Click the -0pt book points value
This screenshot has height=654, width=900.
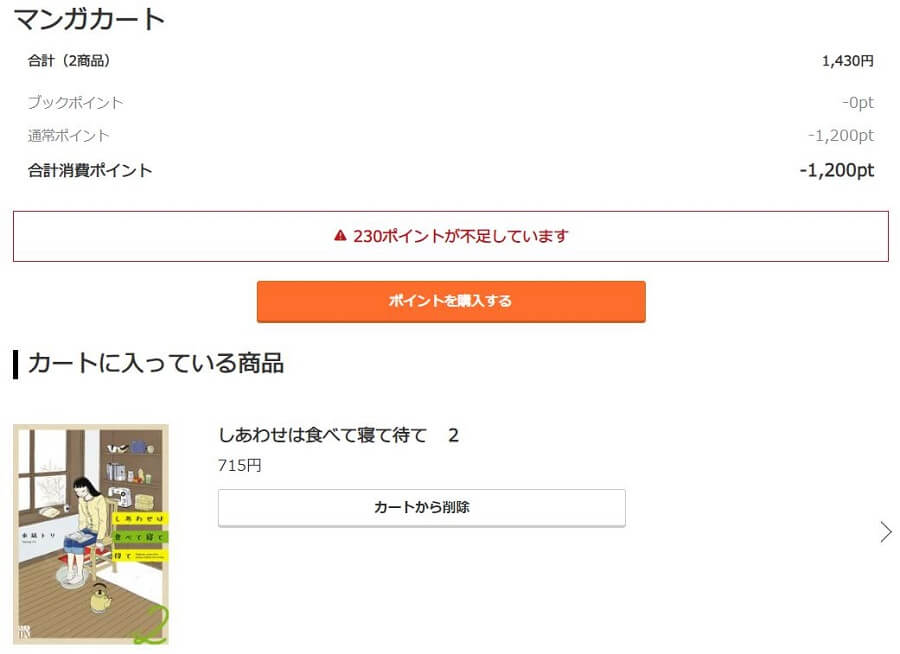click(858, 102)
